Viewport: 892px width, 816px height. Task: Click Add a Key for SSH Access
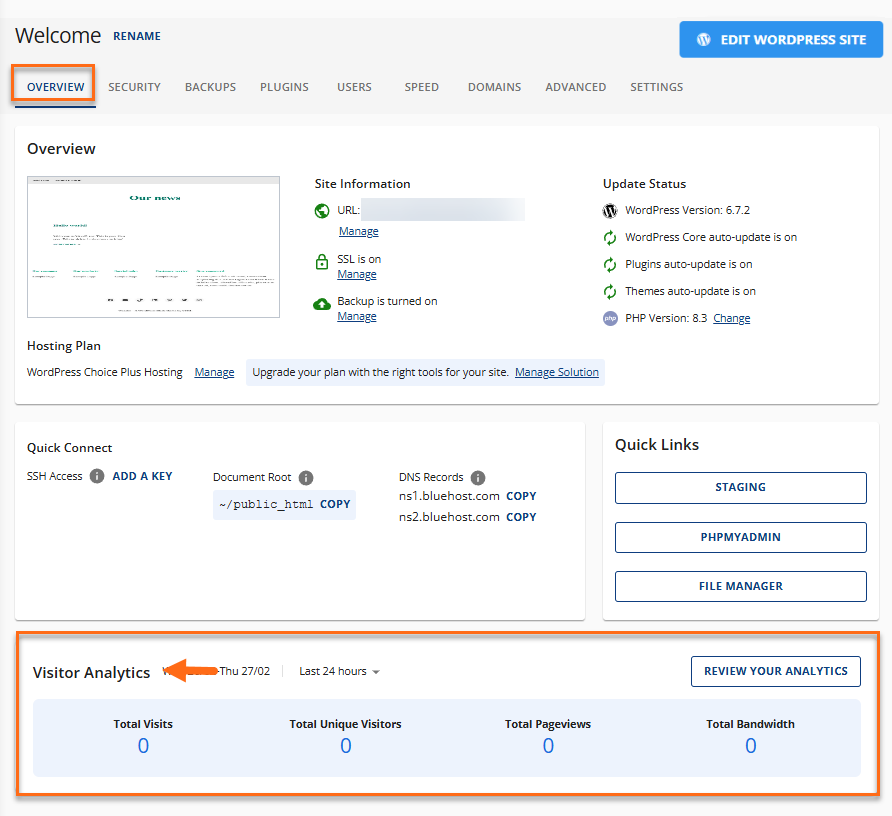click(142, 476)
